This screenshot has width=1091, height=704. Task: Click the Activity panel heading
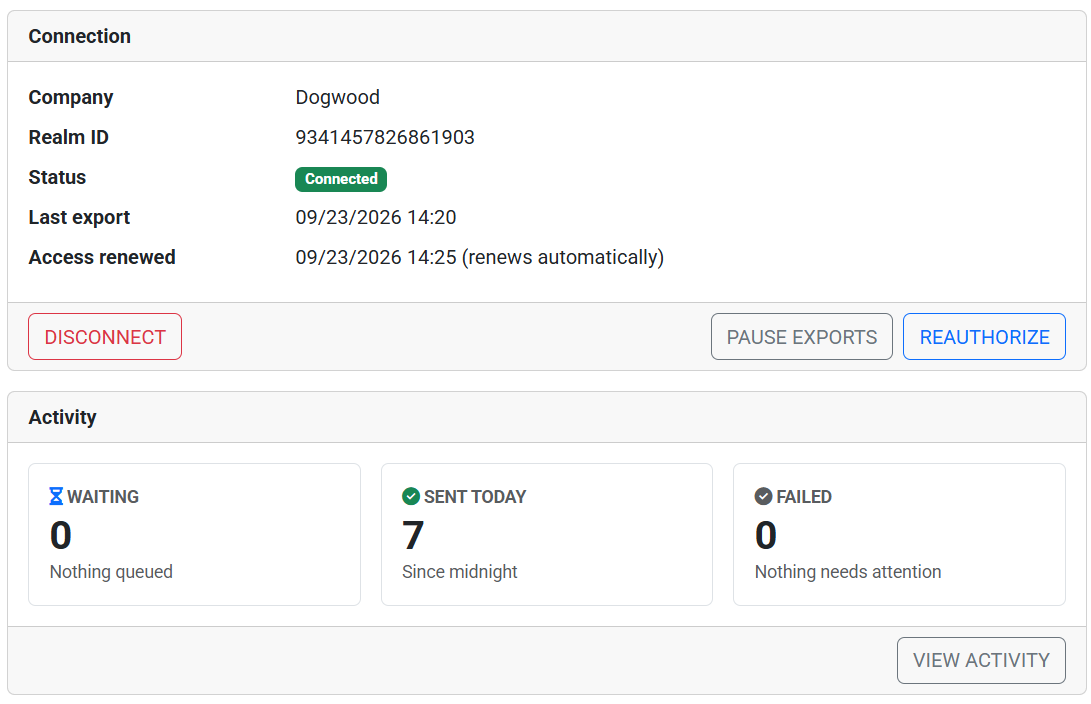63,417
